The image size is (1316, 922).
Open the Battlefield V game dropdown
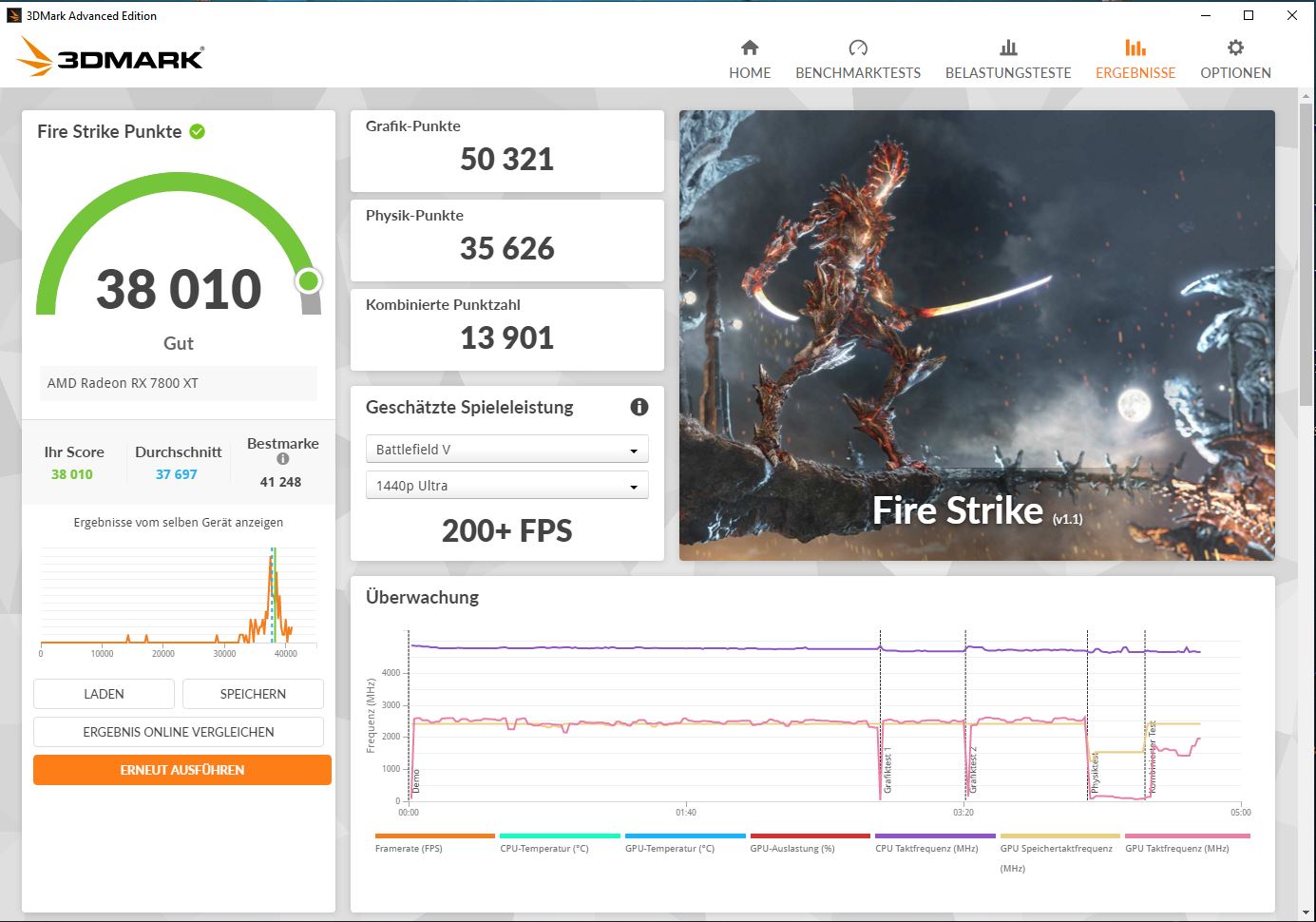[506, 450]
